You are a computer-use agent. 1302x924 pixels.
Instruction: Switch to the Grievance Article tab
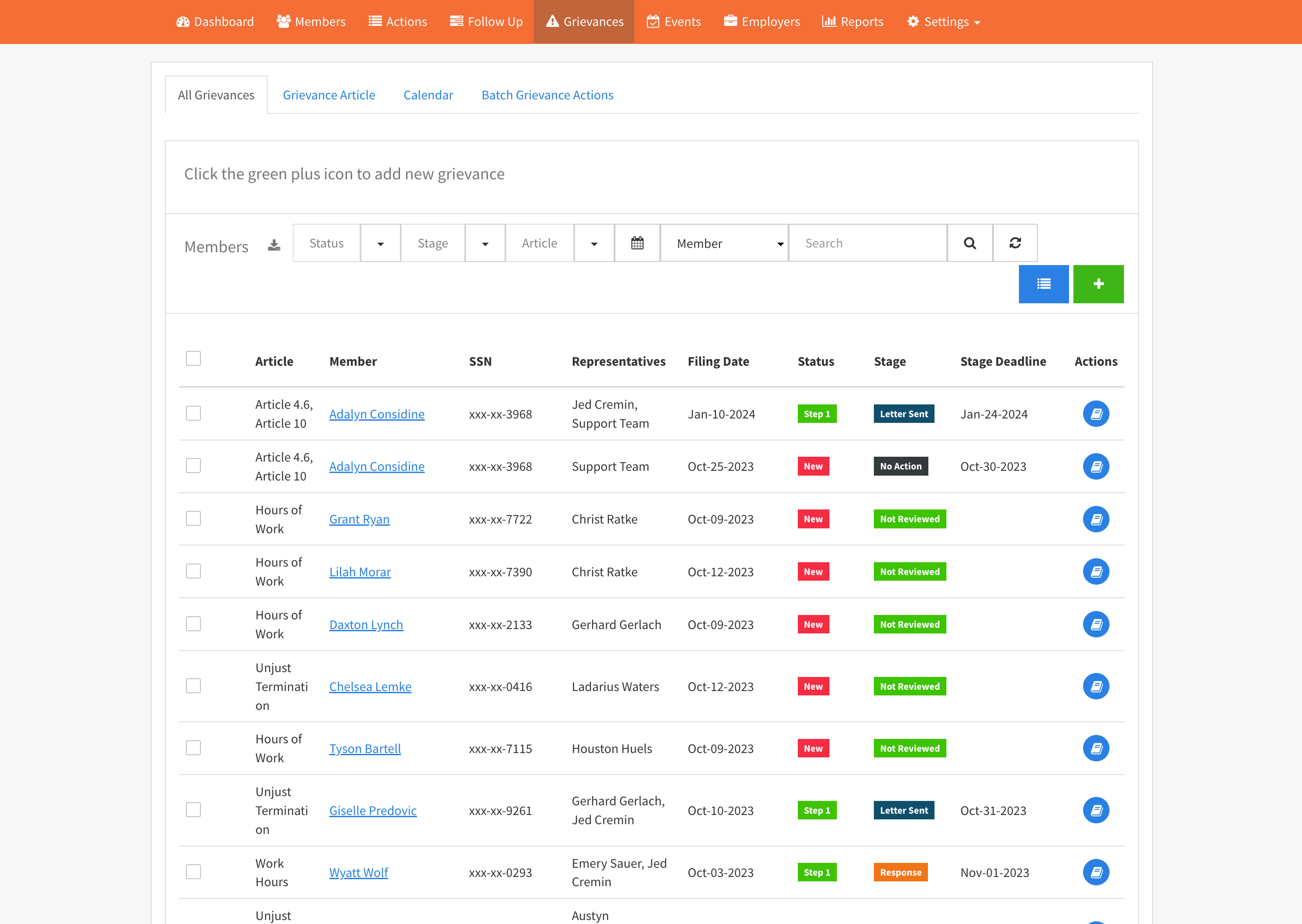pyautogui.click(x=329, y=95)
